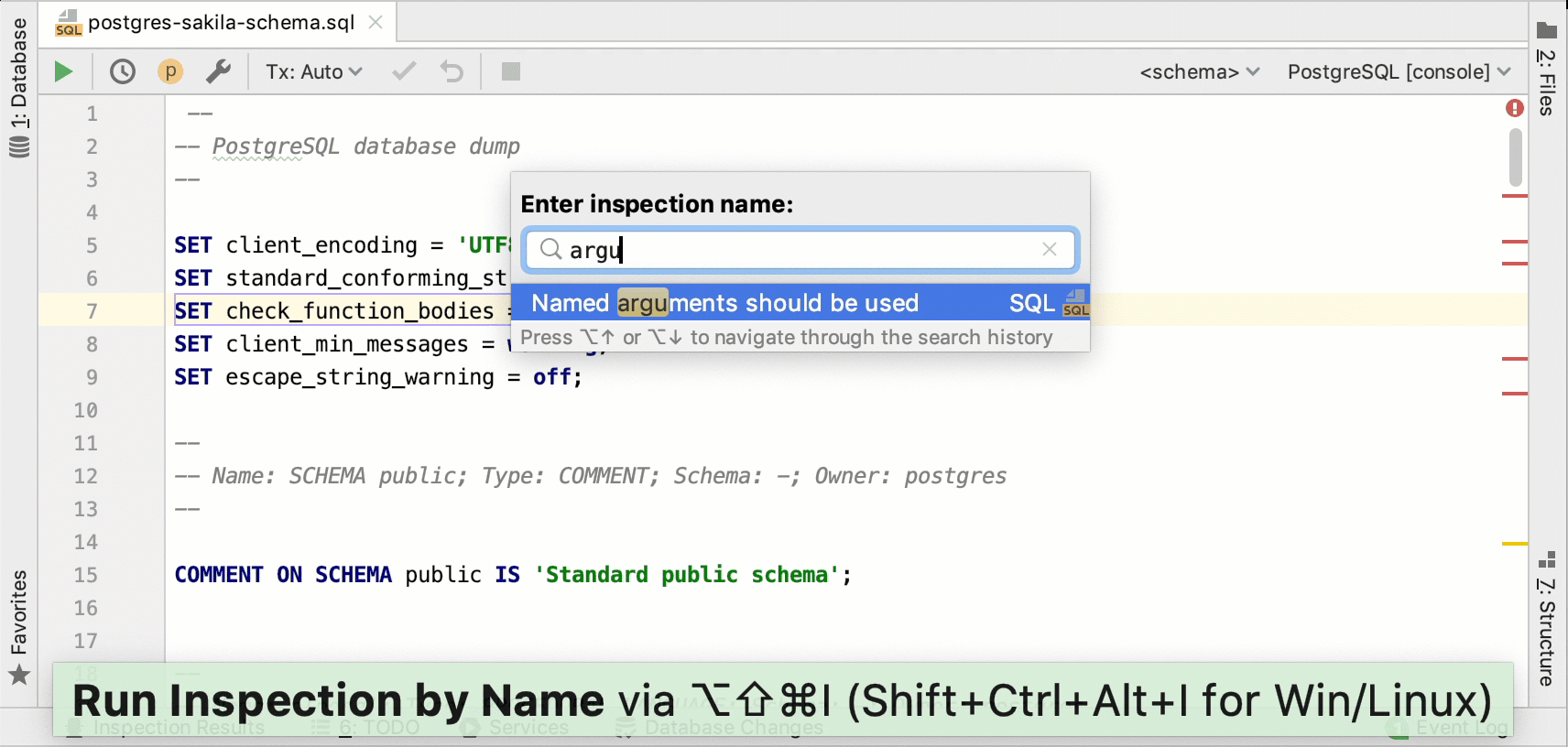1568x747 pixels.
Task: Click 'PostgreSQL database dump' comment text
Action: click(x=365, y=146)
